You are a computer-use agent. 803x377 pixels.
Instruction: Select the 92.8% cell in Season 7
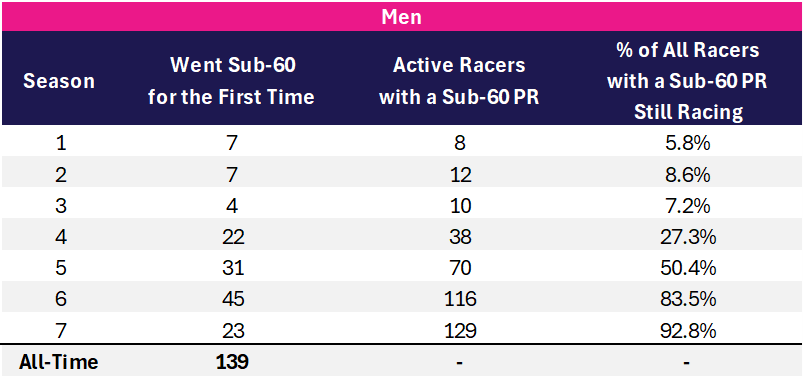pos(687,331)
